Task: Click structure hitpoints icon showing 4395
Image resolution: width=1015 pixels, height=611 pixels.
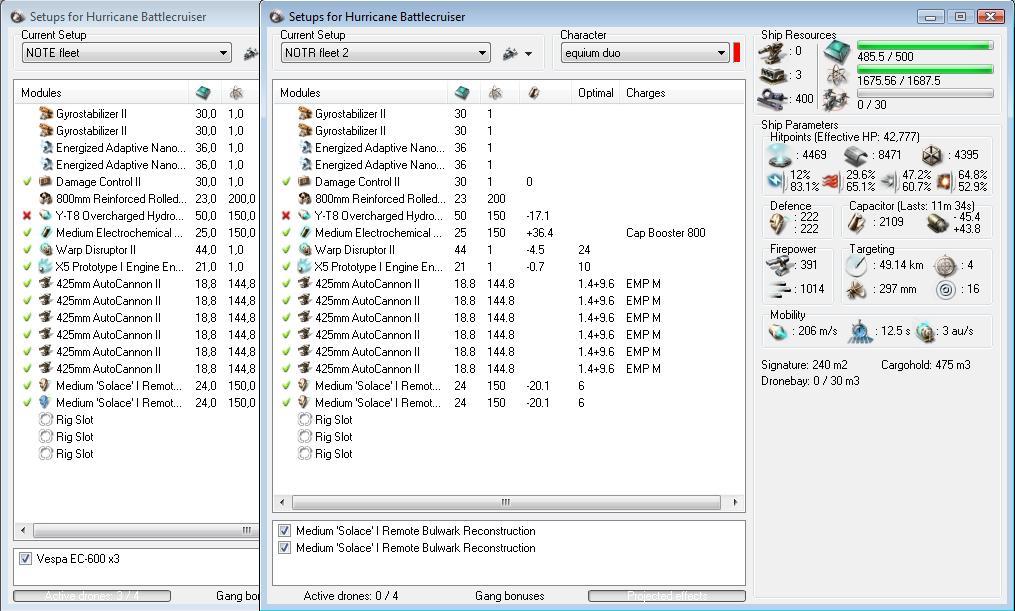Action: point(932,155)
